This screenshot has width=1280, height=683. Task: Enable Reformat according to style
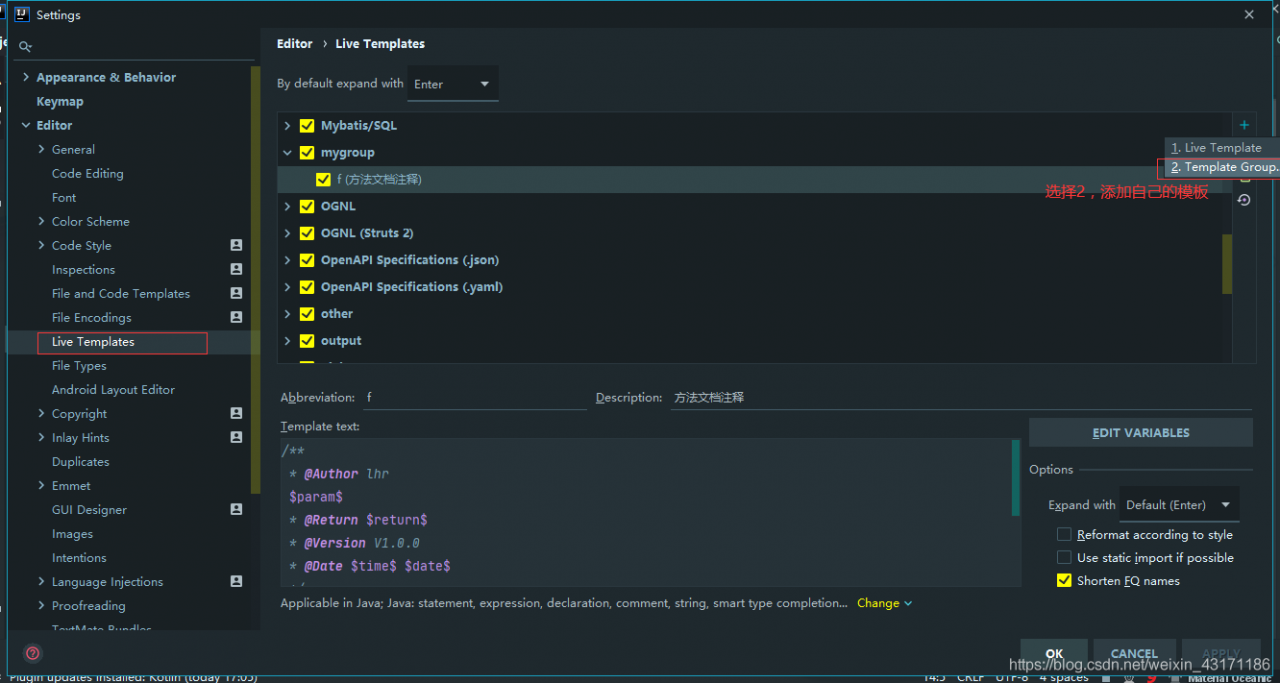click(x=1064, y=535)
